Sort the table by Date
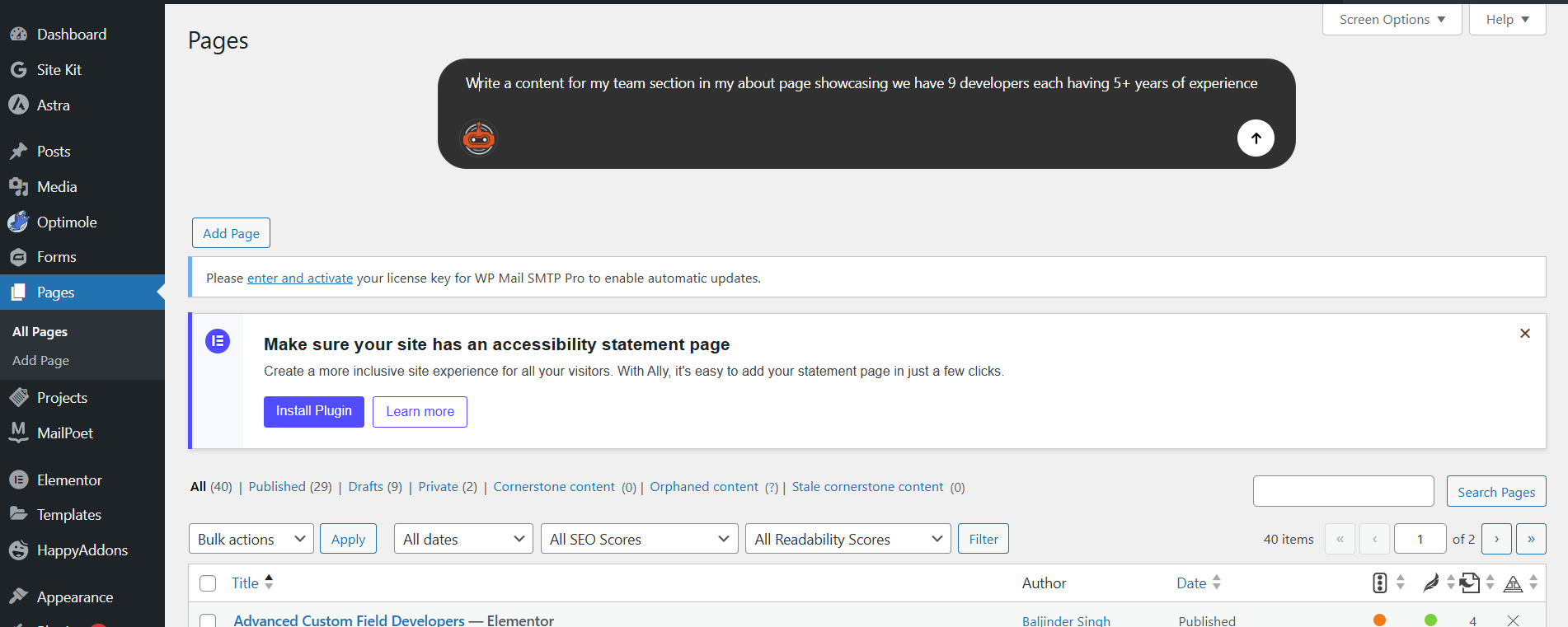Screen dimensions: 1568x627 1199,583
